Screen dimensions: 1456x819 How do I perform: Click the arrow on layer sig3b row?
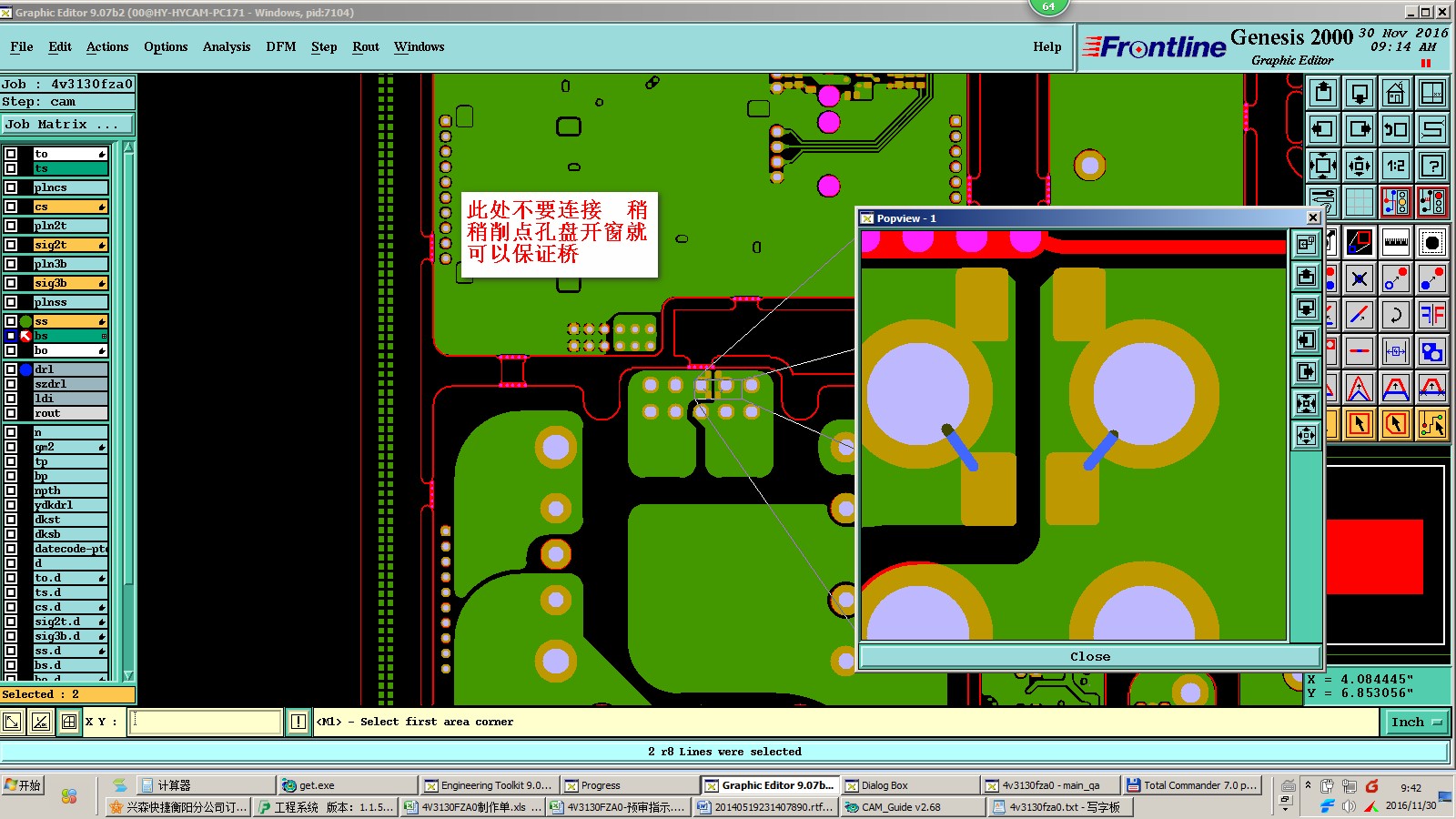click(x=102, y=284)
